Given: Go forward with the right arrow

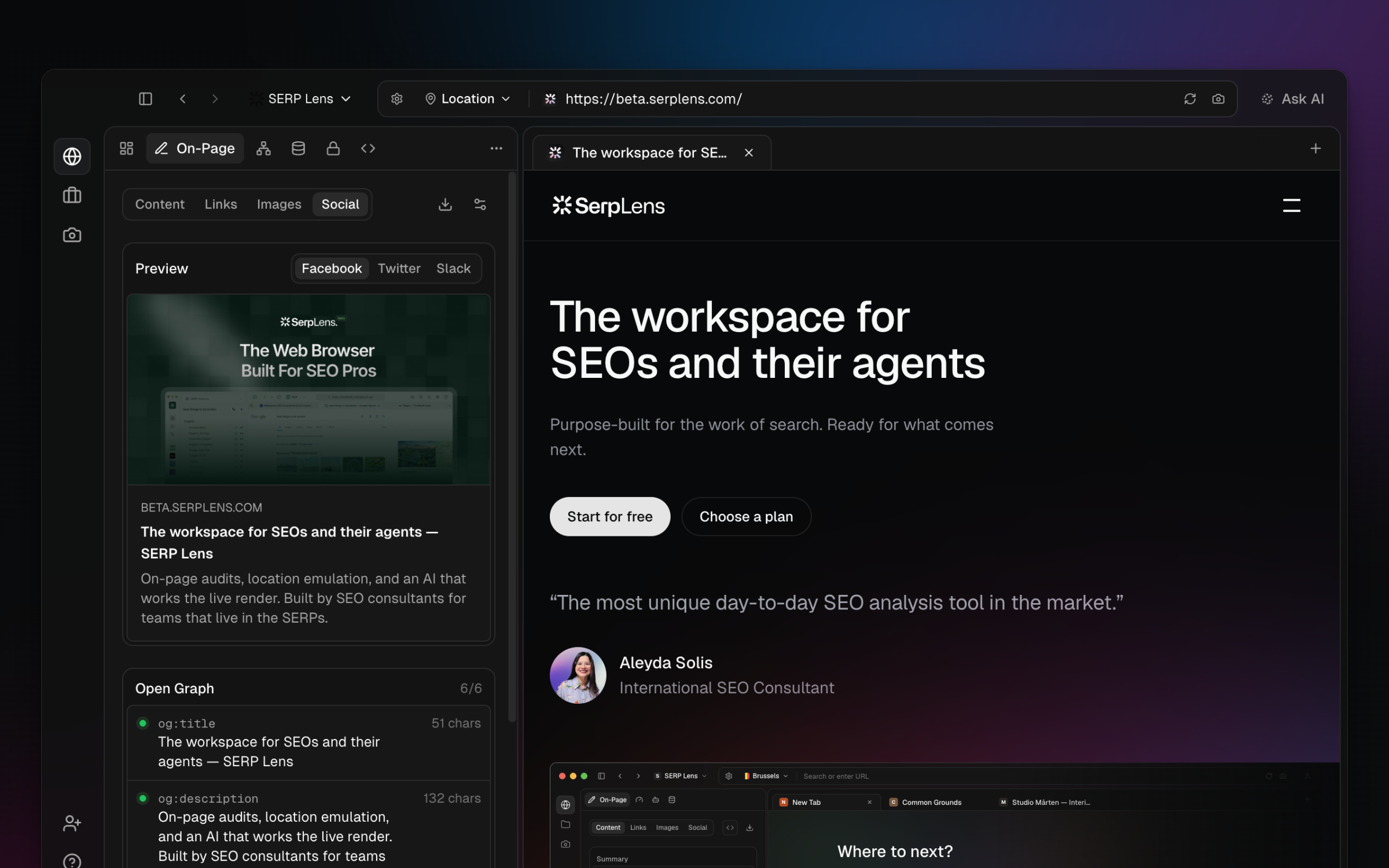Looking at the screenshot, I should coord(215,99).
